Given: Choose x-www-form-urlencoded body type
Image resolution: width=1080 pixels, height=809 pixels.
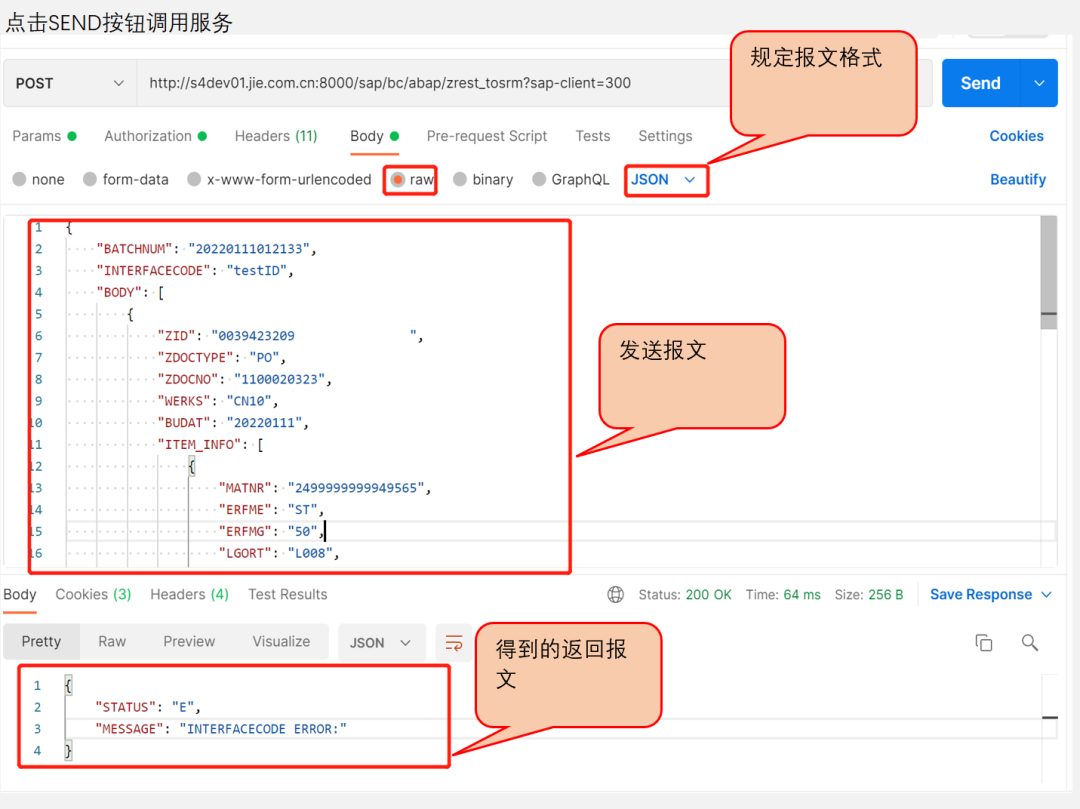Looking at the screenshot, I should click(x=194, y=180).
